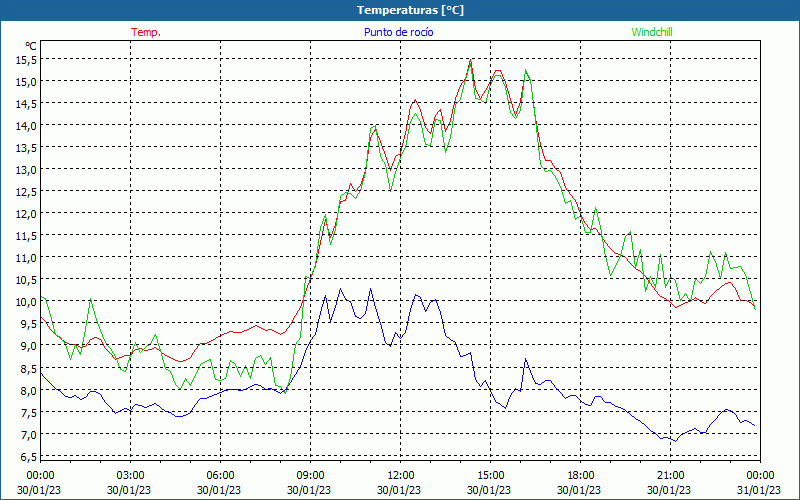
Task: Click the 7,0 value on the temperature axis
Action: click(29, 434)
